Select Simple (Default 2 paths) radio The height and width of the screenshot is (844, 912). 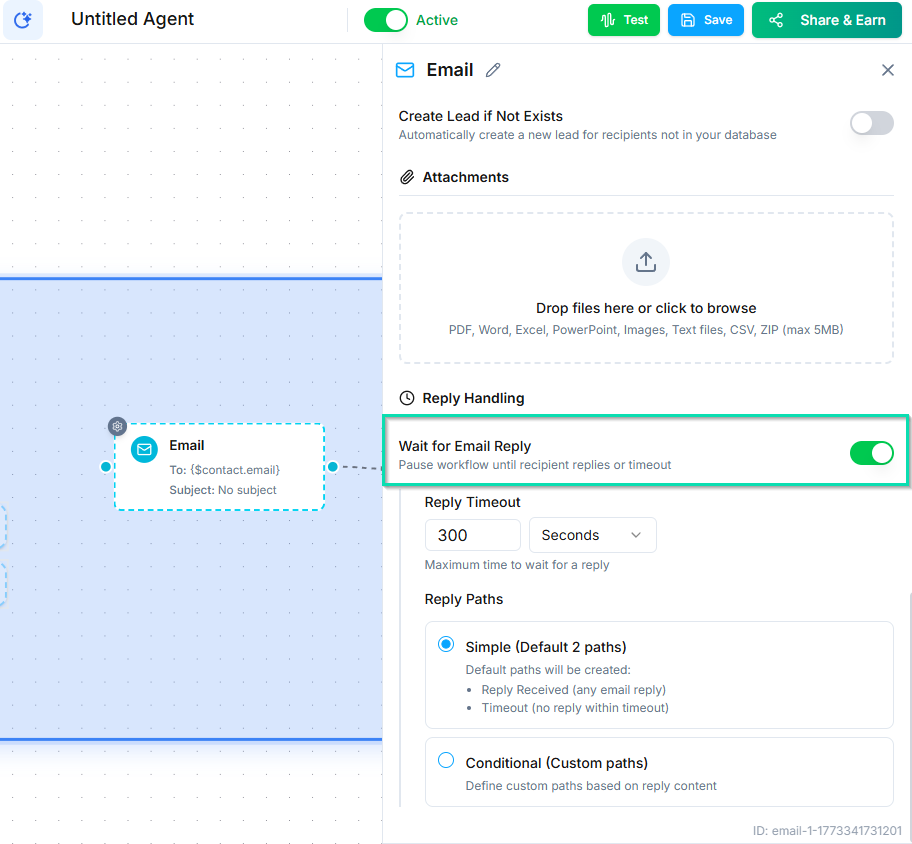point(446,645)
